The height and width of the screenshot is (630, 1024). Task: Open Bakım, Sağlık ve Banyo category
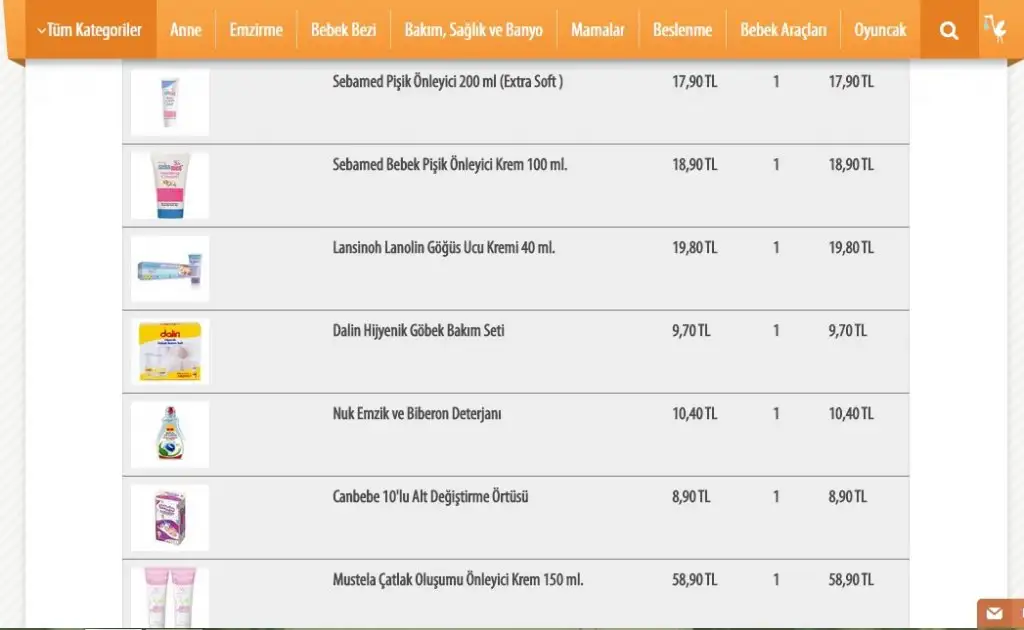pyautogui.click(x=473, y=30)
